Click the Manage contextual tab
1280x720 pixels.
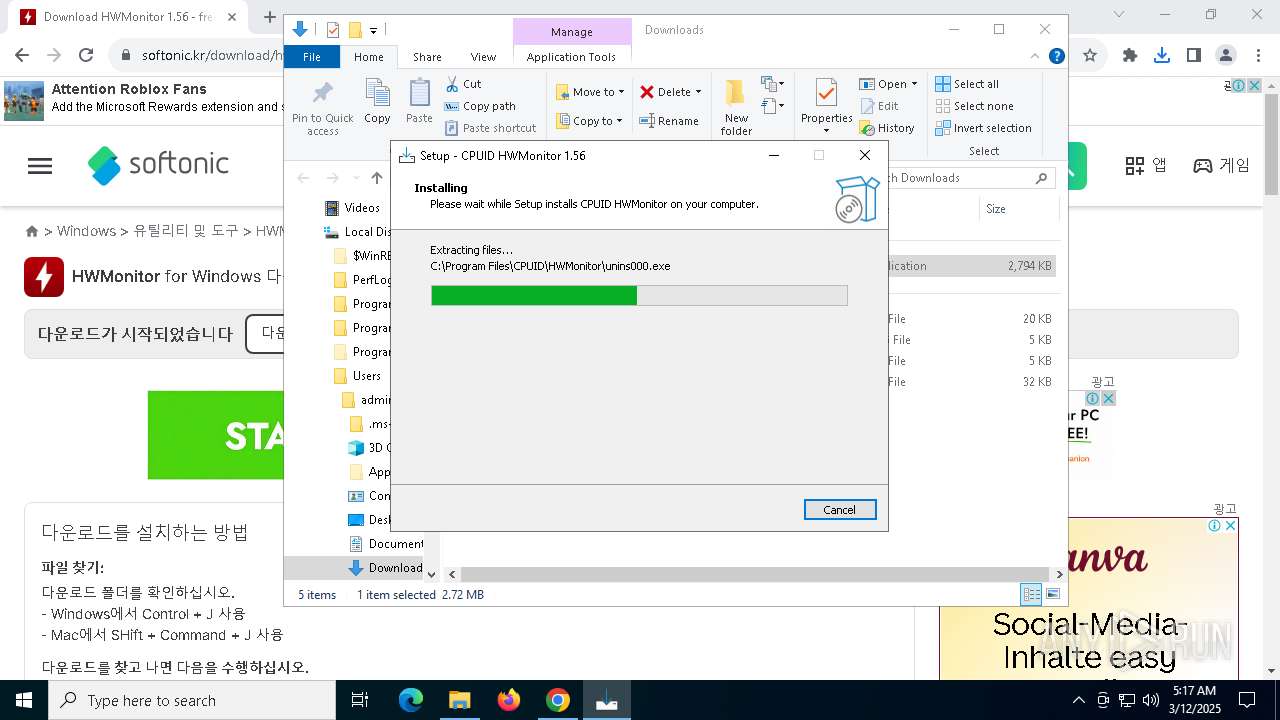572,32
